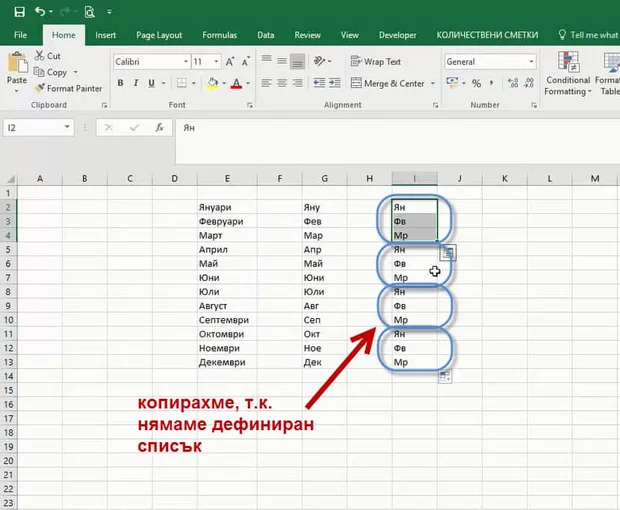The width and height of the screenshot is (620, 510).
Task: Increase indent
Action: point(335,83)
